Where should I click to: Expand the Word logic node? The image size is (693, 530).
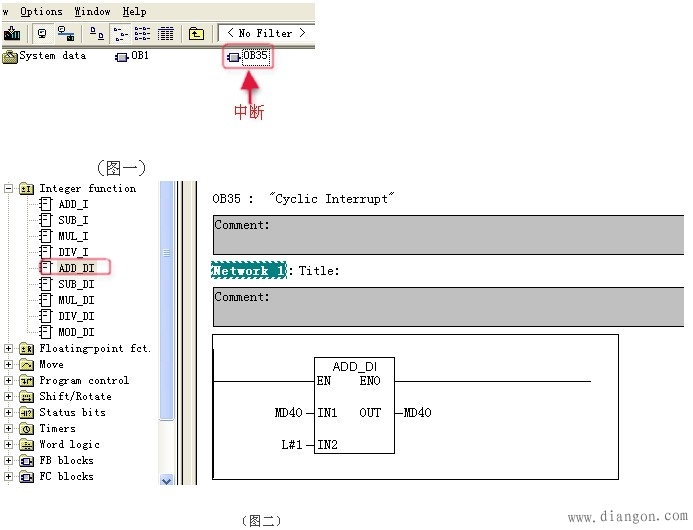(9, 445)
